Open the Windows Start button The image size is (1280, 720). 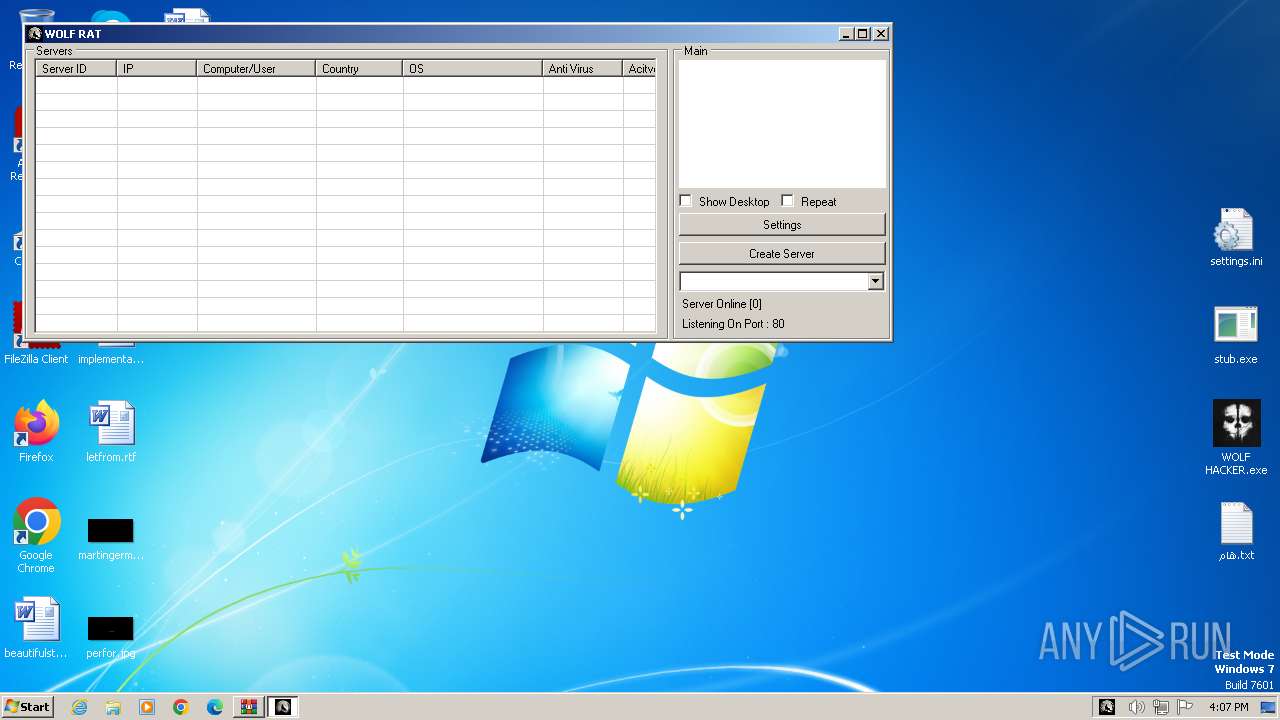[27, 706]
